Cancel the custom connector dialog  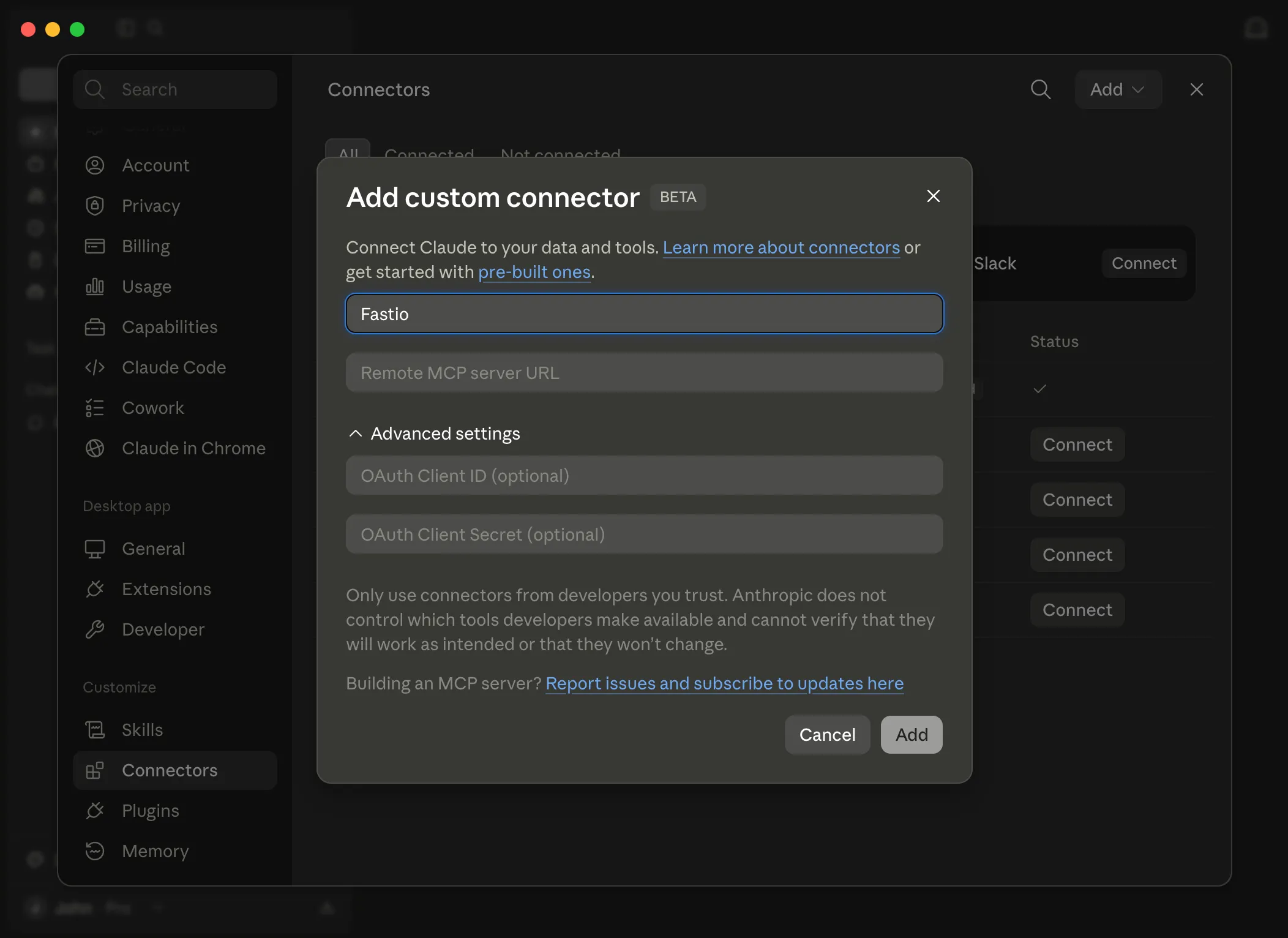pyautogui.click(x=827, y=735)
